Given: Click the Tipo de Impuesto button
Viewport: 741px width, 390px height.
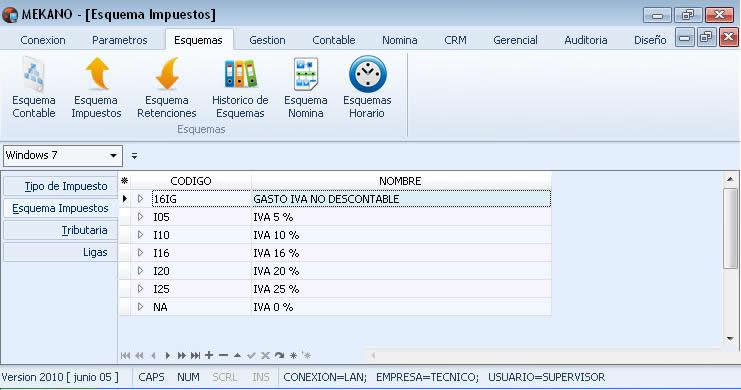Looking at the screenshot, I should coord(60,186).
